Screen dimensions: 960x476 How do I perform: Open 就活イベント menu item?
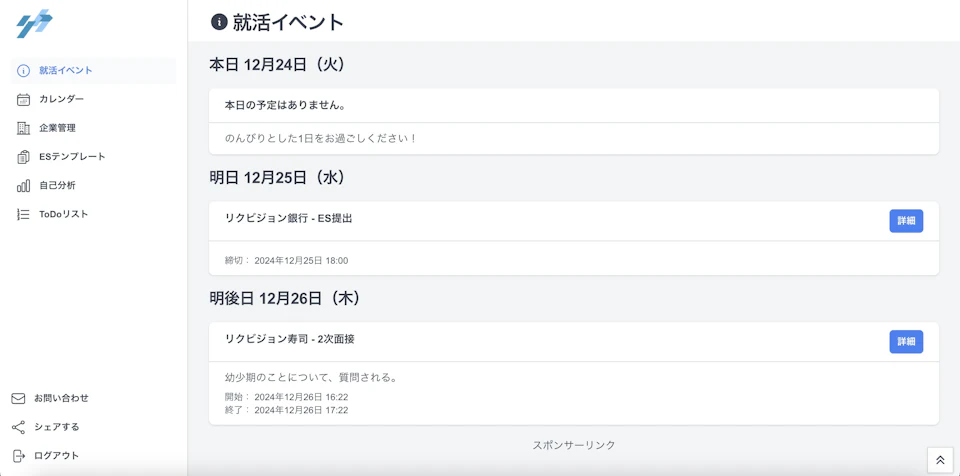pos(93,70)
